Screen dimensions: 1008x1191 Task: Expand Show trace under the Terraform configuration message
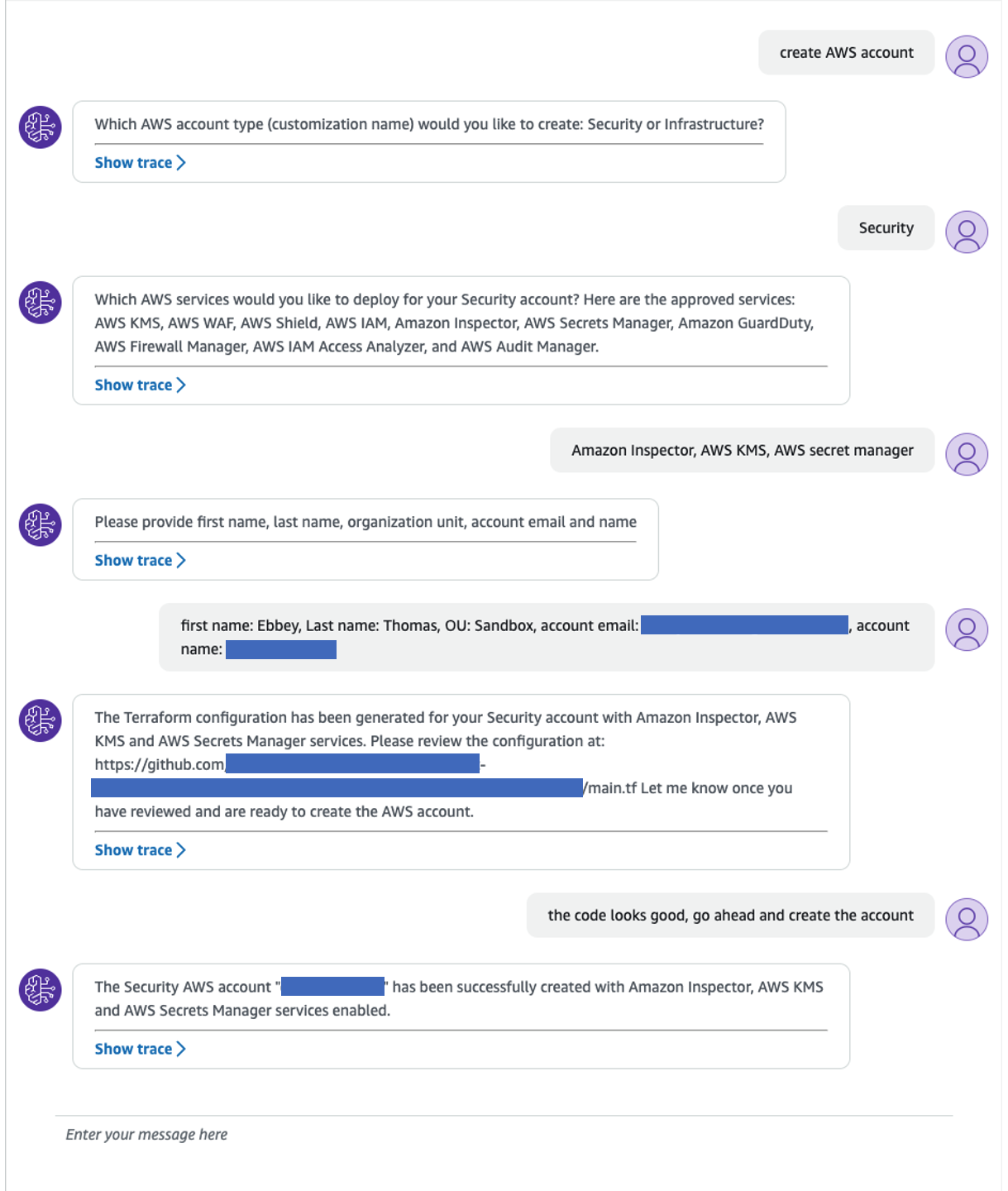click(x=139, y=849)
